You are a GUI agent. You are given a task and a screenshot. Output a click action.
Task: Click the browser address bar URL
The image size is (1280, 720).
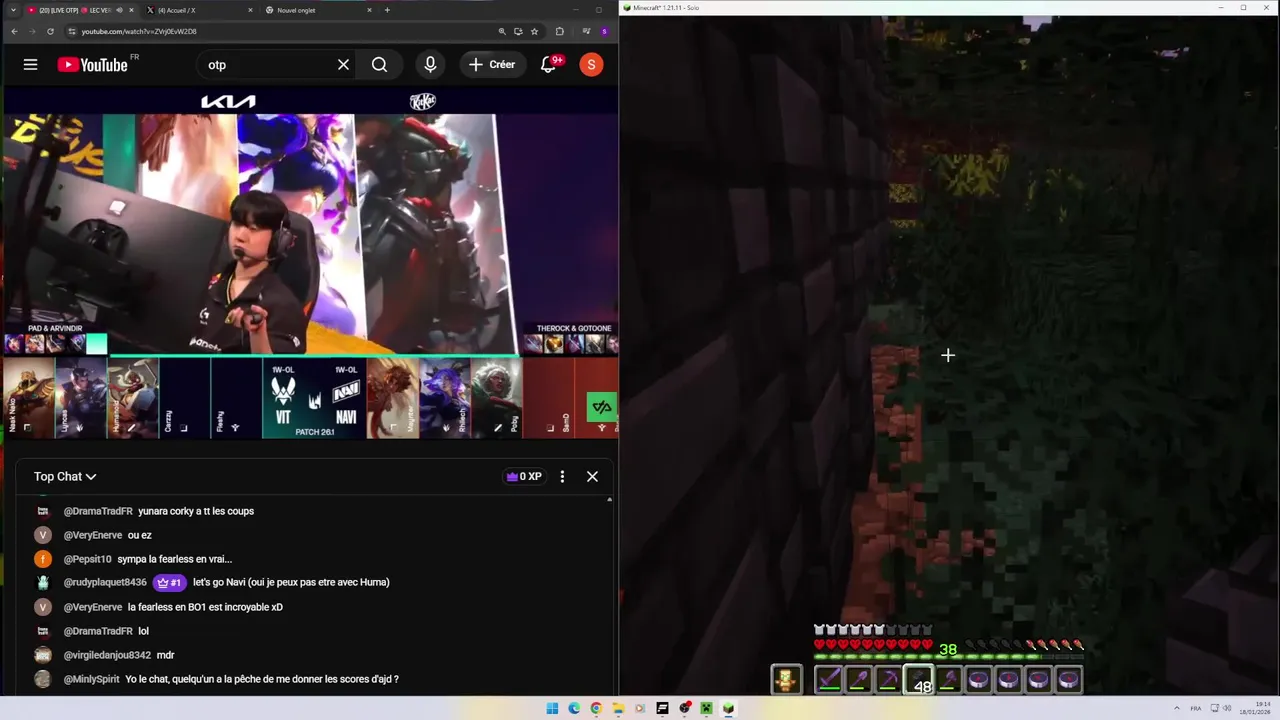139,32
